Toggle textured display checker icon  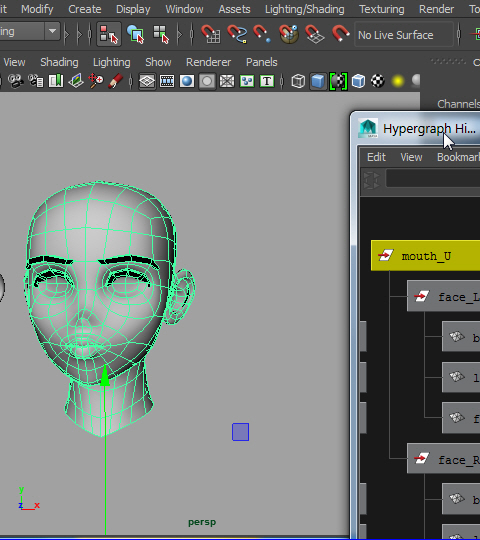point(378,81)
